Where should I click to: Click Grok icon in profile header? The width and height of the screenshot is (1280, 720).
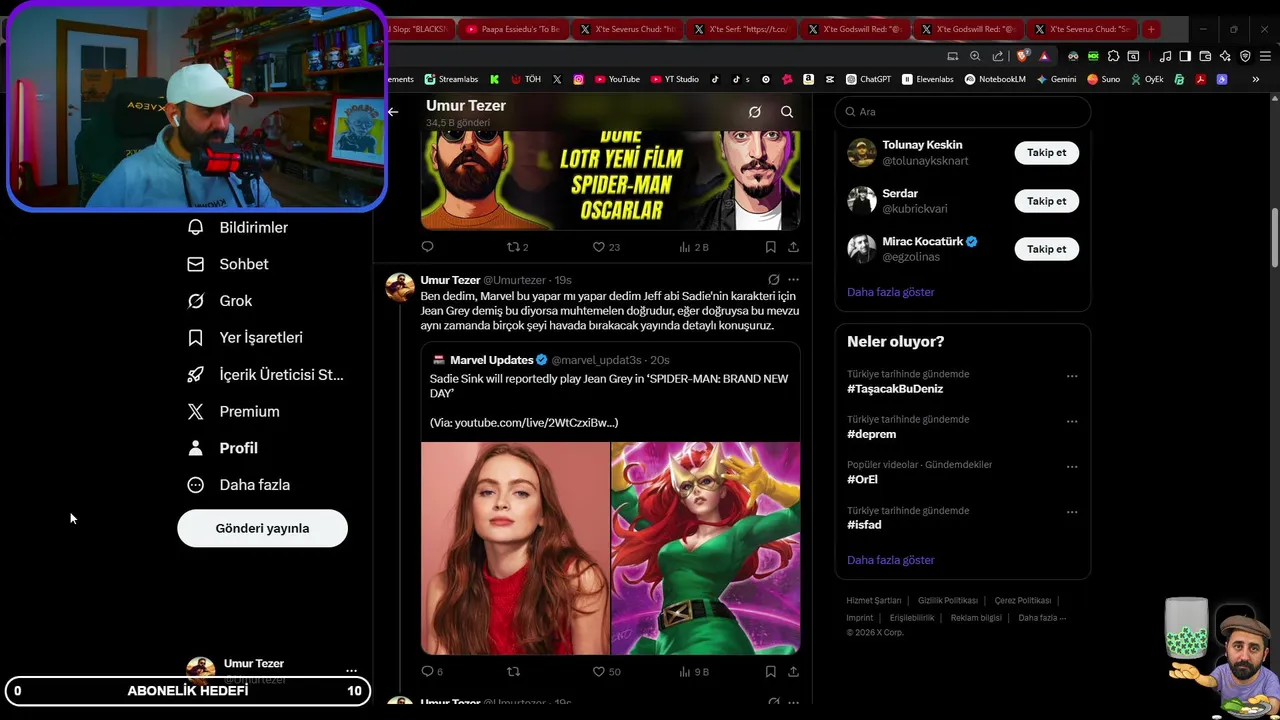coord(755,112)
